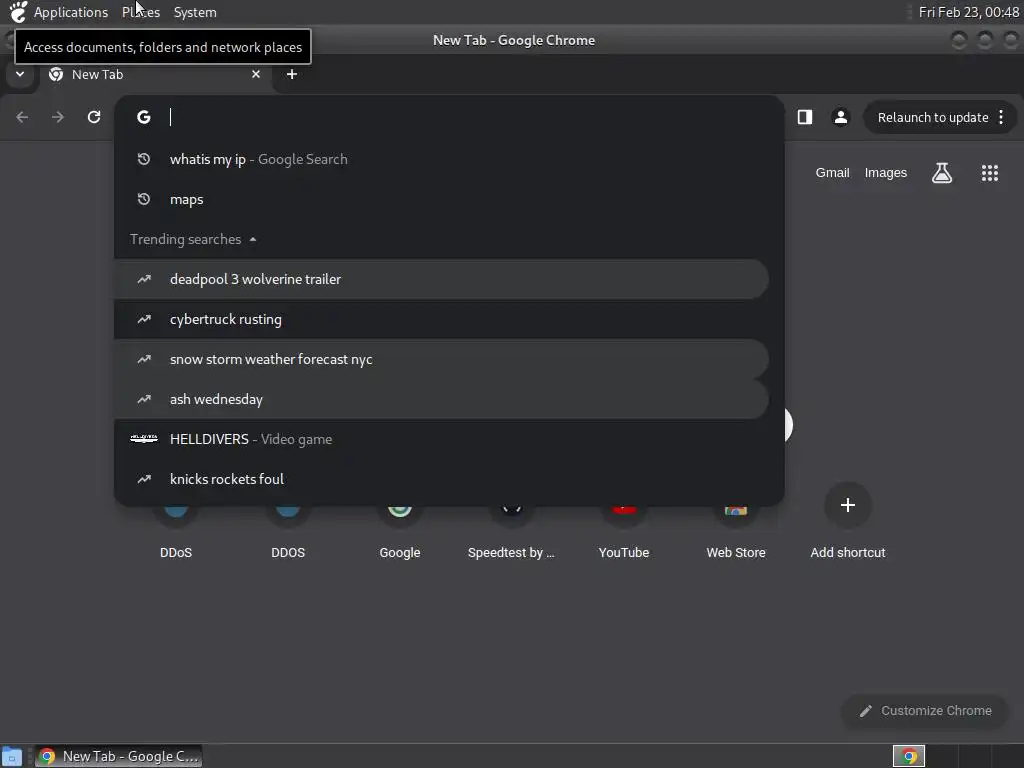
Task: Click the Add shortcut plus icon
Action: [x=848, y=505]
